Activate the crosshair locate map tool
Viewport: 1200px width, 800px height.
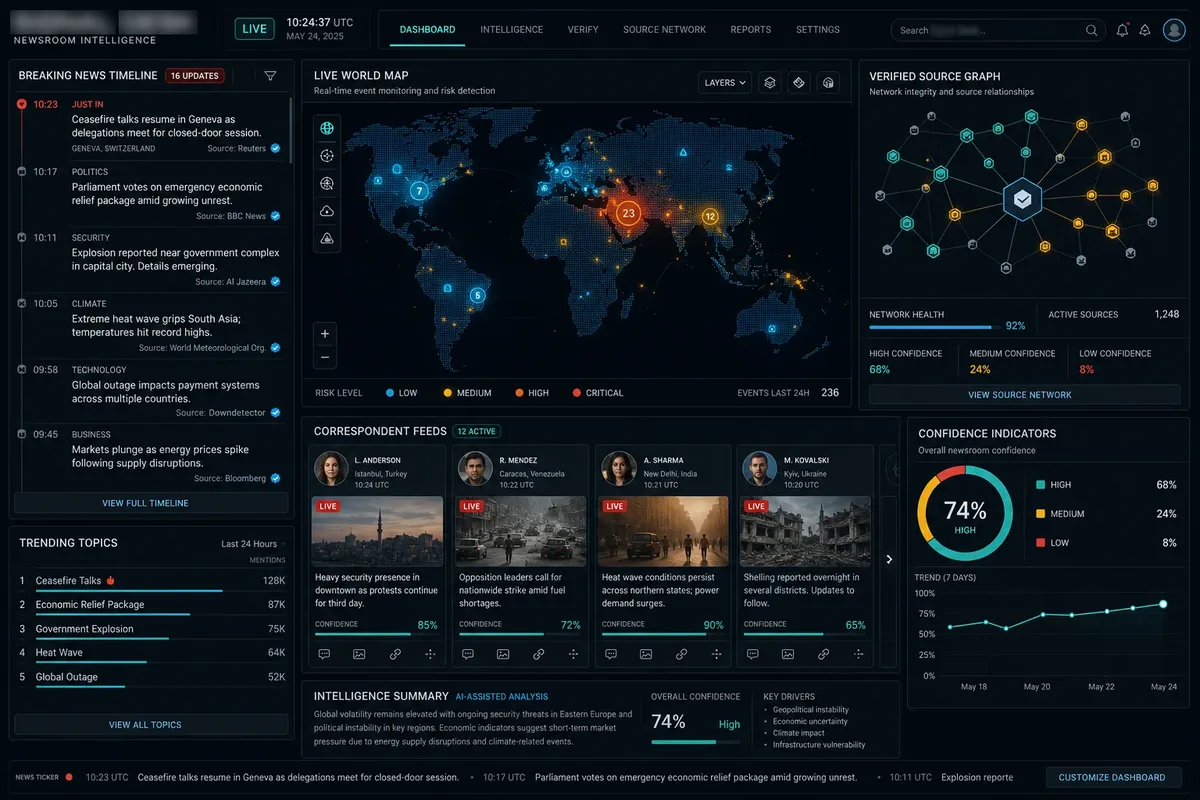tap(326, 156)
